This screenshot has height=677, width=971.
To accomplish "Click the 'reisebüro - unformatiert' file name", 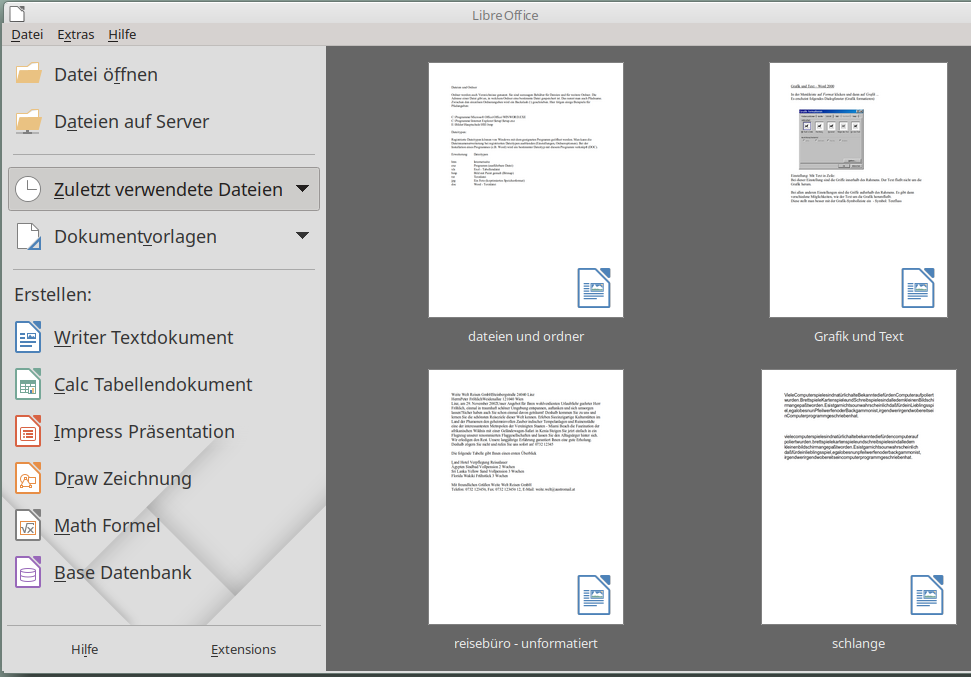I will (526, 644).
